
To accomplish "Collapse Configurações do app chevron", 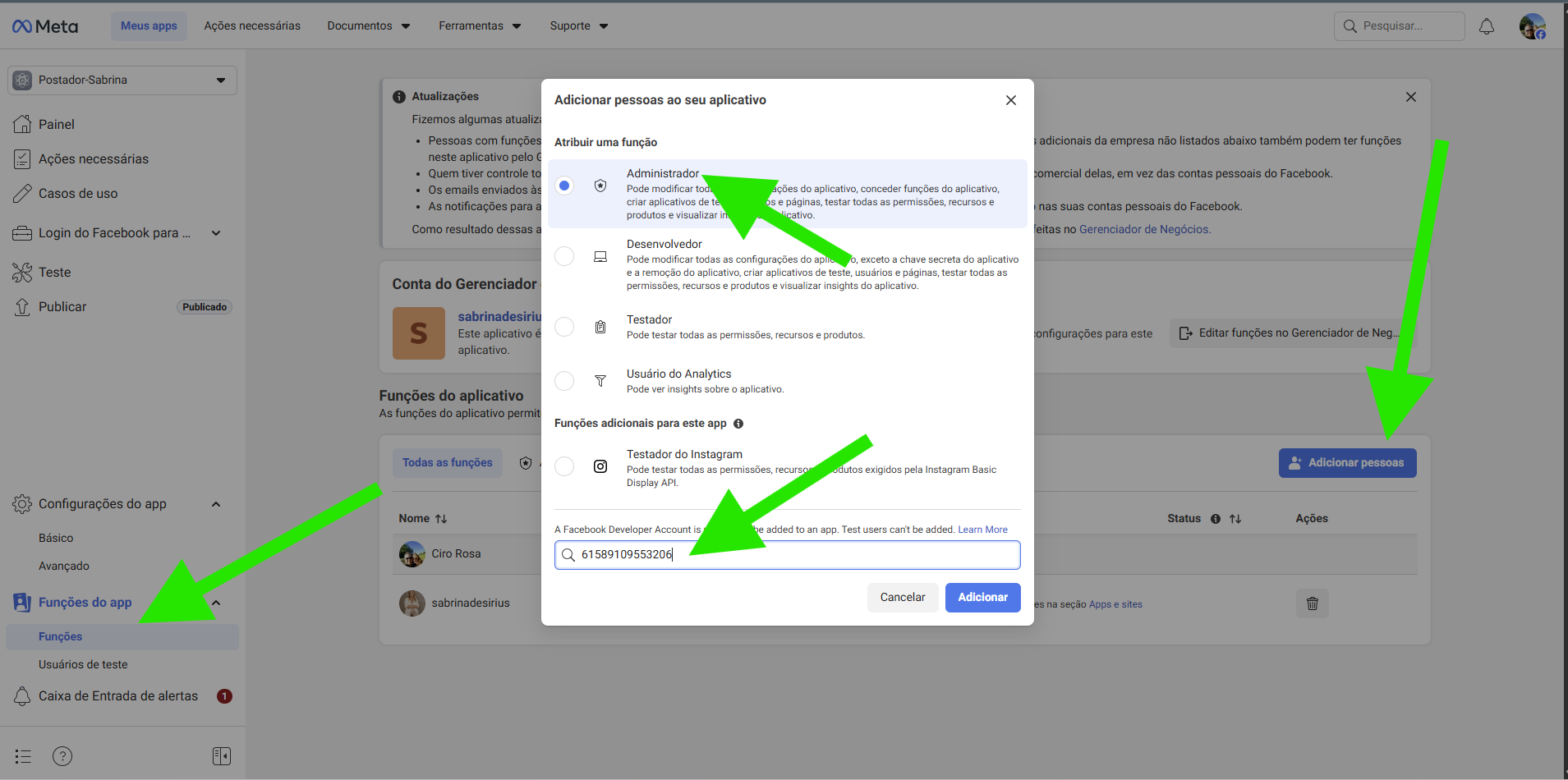I will [x=216, y=504].
